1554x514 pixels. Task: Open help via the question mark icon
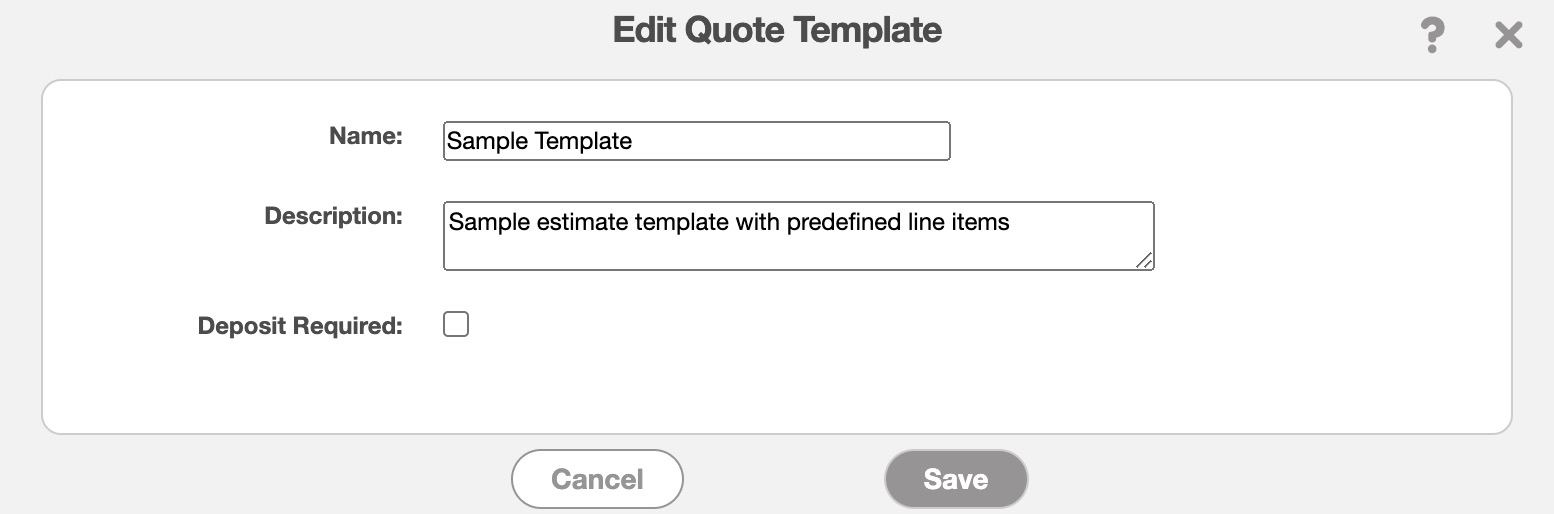pyautogui.click(x=1432, y=36)
